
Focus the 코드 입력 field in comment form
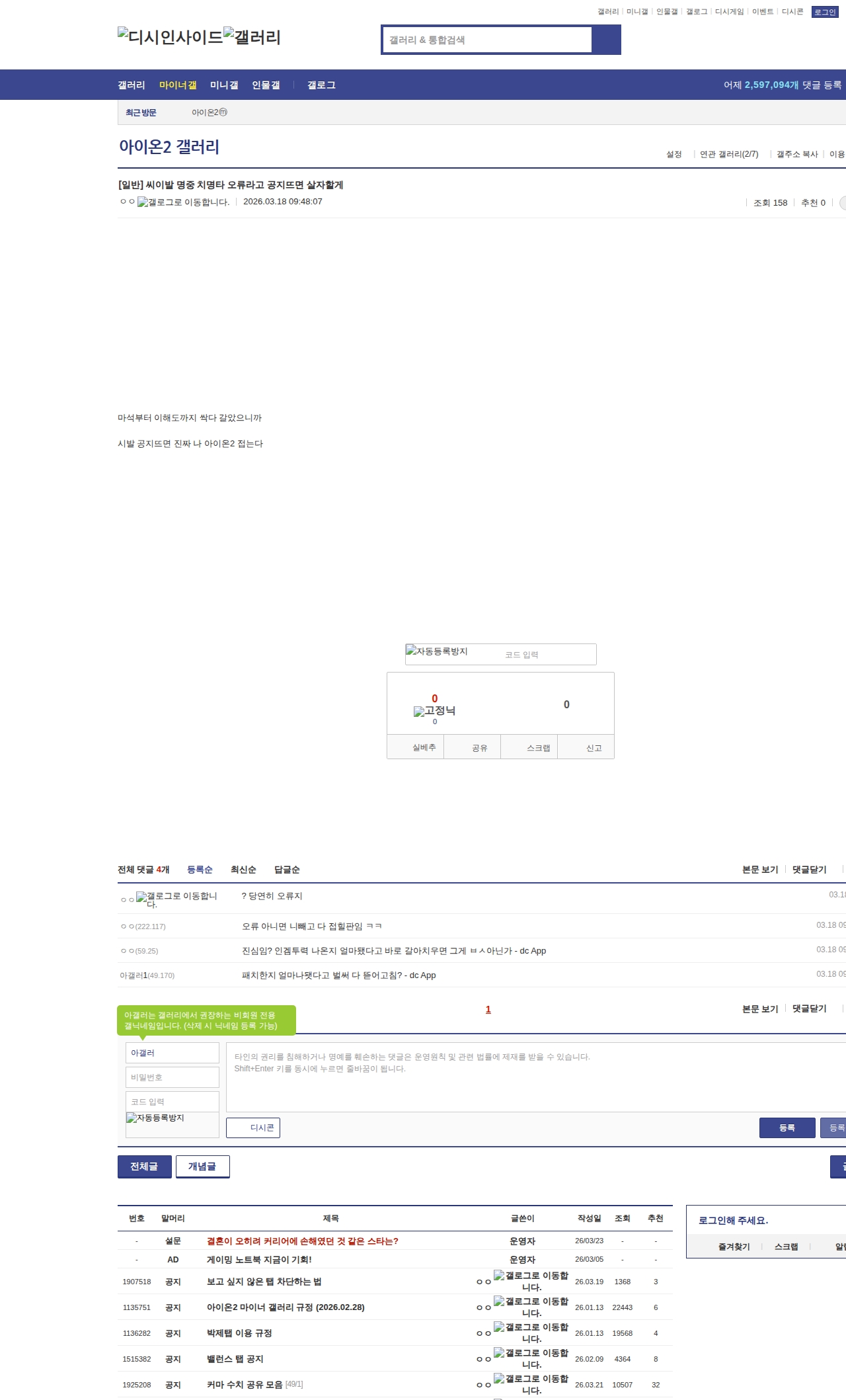pos(173,1102)
